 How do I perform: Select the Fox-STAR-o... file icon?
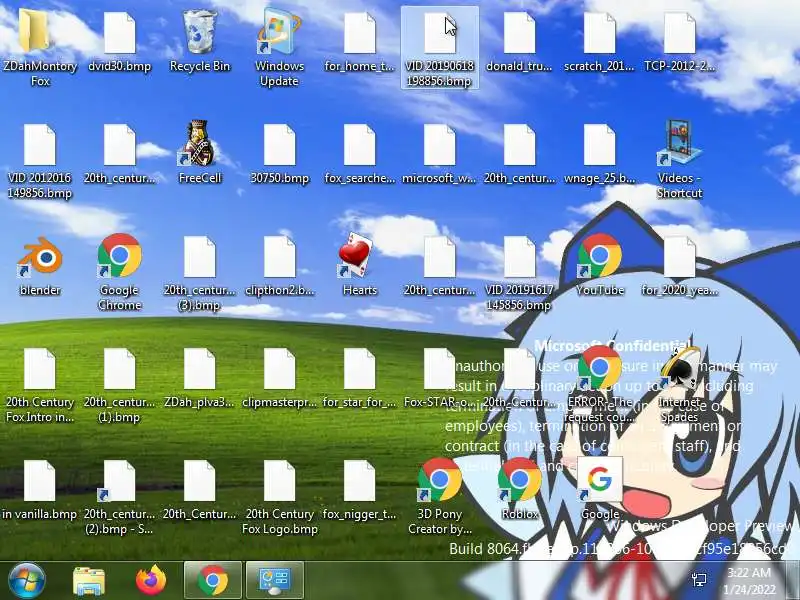tap(439, 379)
